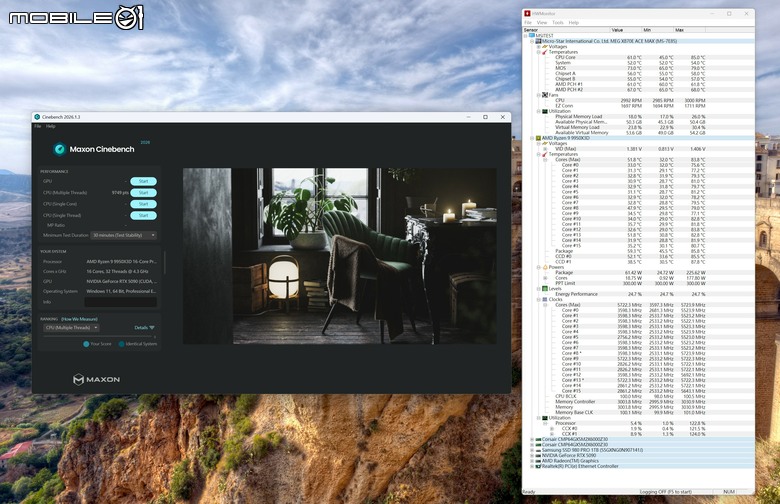Click the AMD Ryzen 9 9950X3D chip icon

pos(538,138)
